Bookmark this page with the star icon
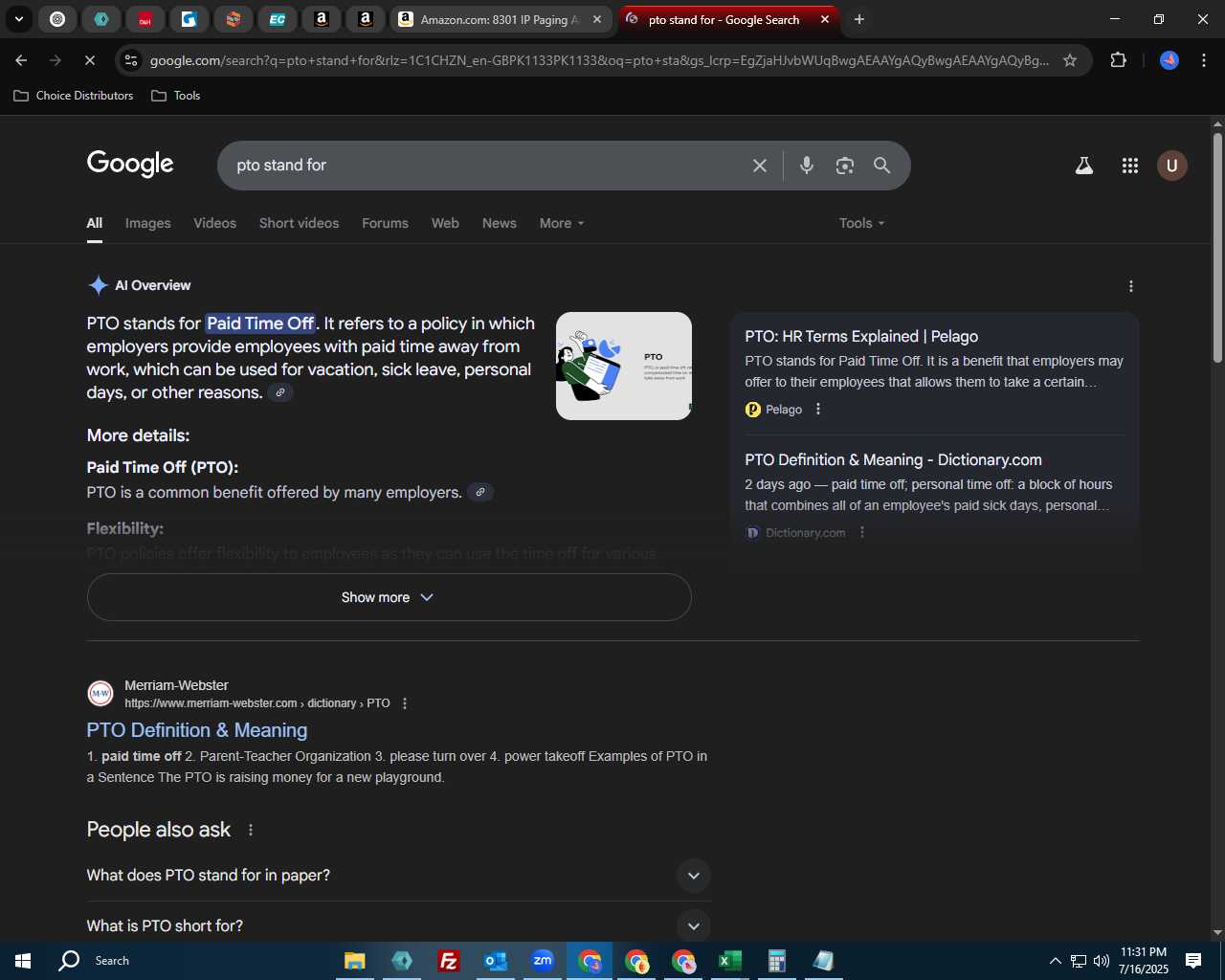The height and width of the screenshot is (980, 1225). click(x=1070, y=60)
